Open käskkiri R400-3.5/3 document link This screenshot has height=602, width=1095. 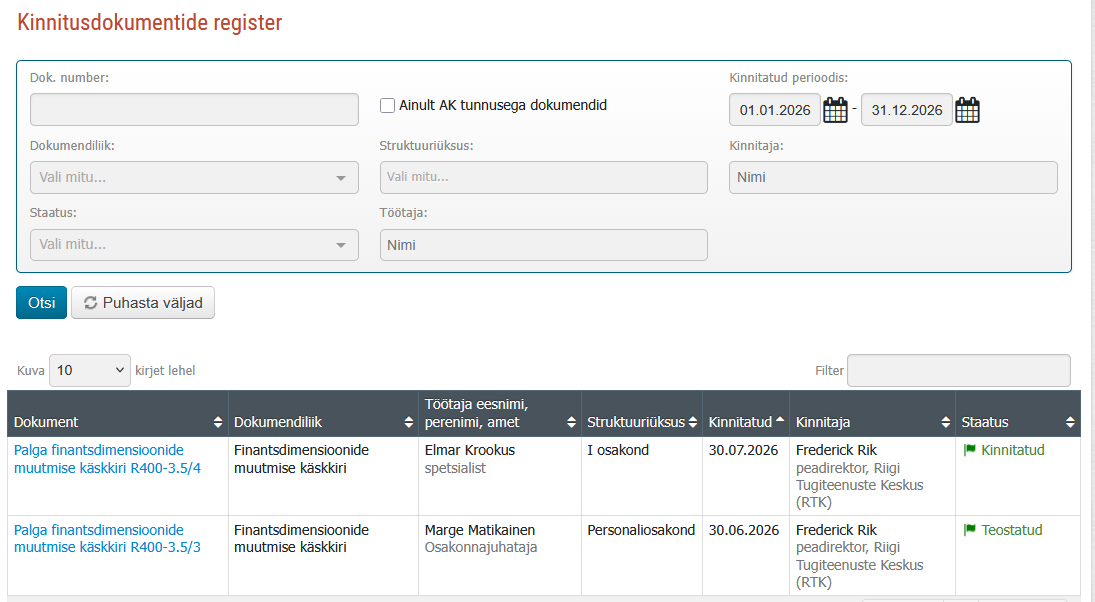tap(108, 538)
